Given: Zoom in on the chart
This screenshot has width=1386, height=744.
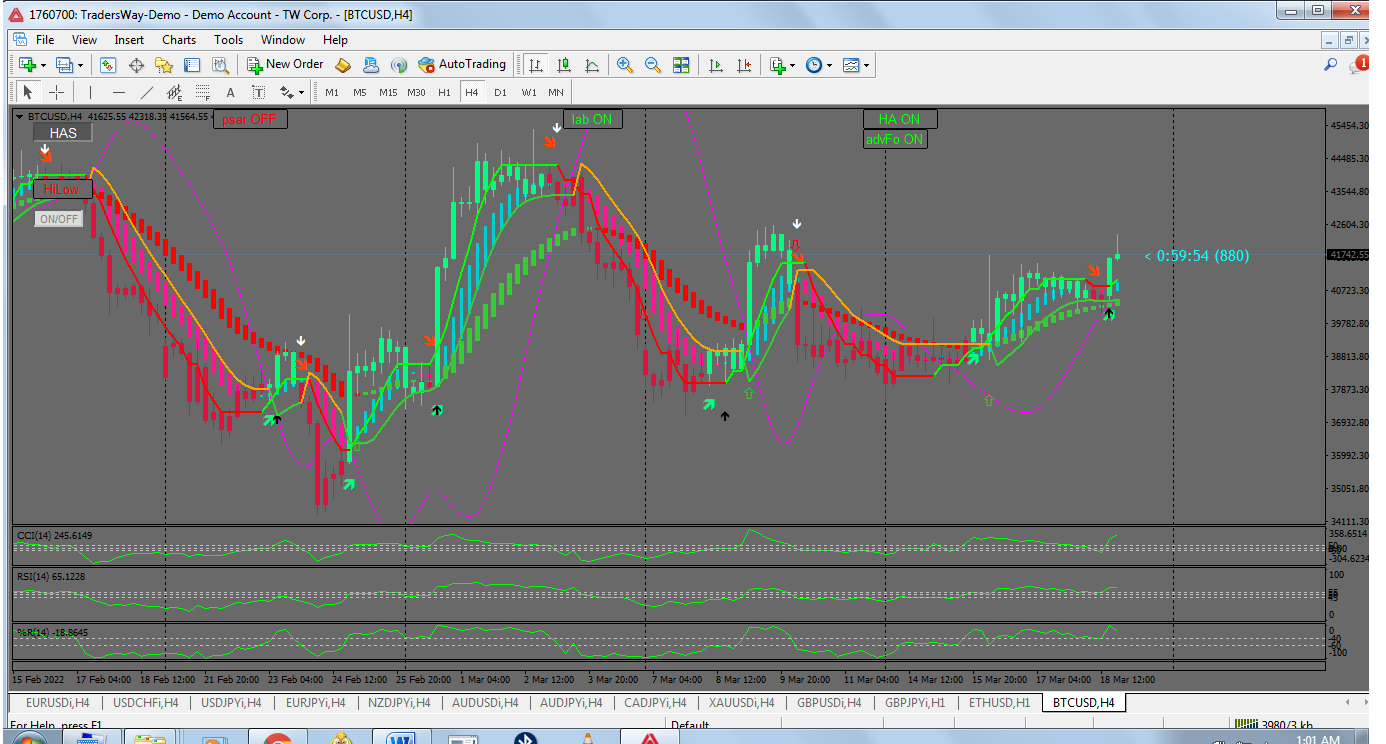Looking at the screenshot, I should click(625, 65).
